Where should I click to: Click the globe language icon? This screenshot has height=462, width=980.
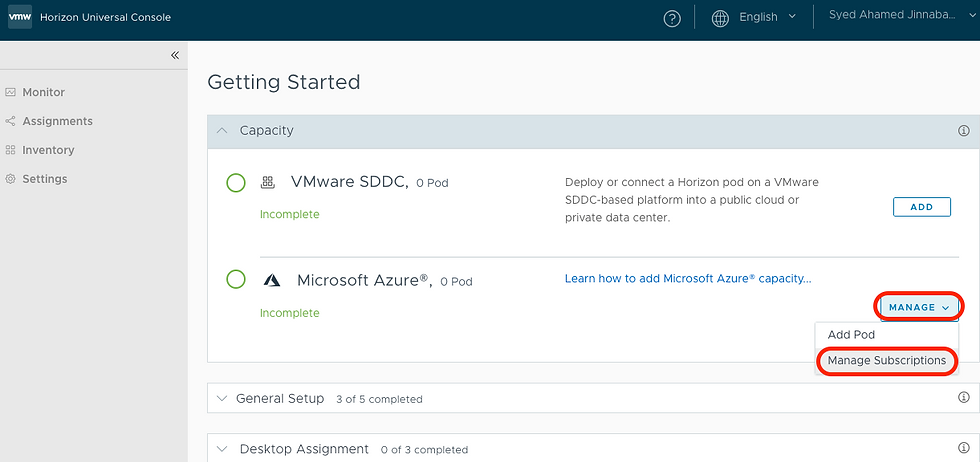click(x=721, y=18)
